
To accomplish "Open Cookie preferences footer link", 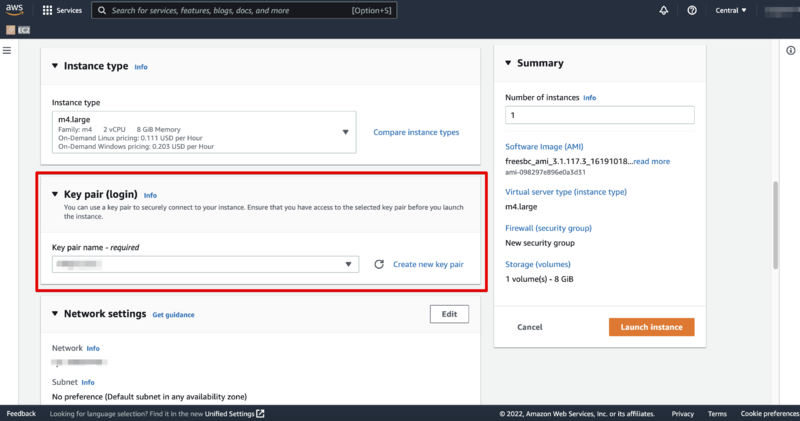I will pos(770,413).
